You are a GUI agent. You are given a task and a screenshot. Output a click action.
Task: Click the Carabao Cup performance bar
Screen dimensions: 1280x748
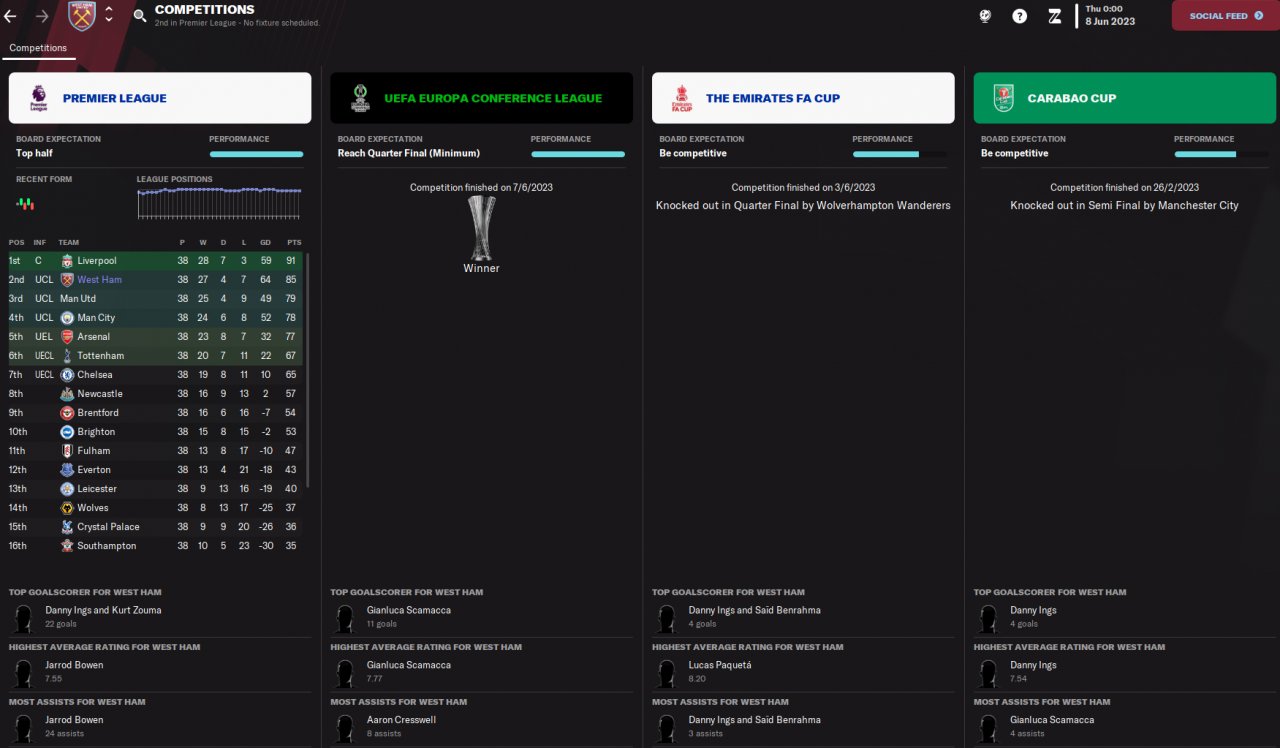click(x=1221, y=154)
